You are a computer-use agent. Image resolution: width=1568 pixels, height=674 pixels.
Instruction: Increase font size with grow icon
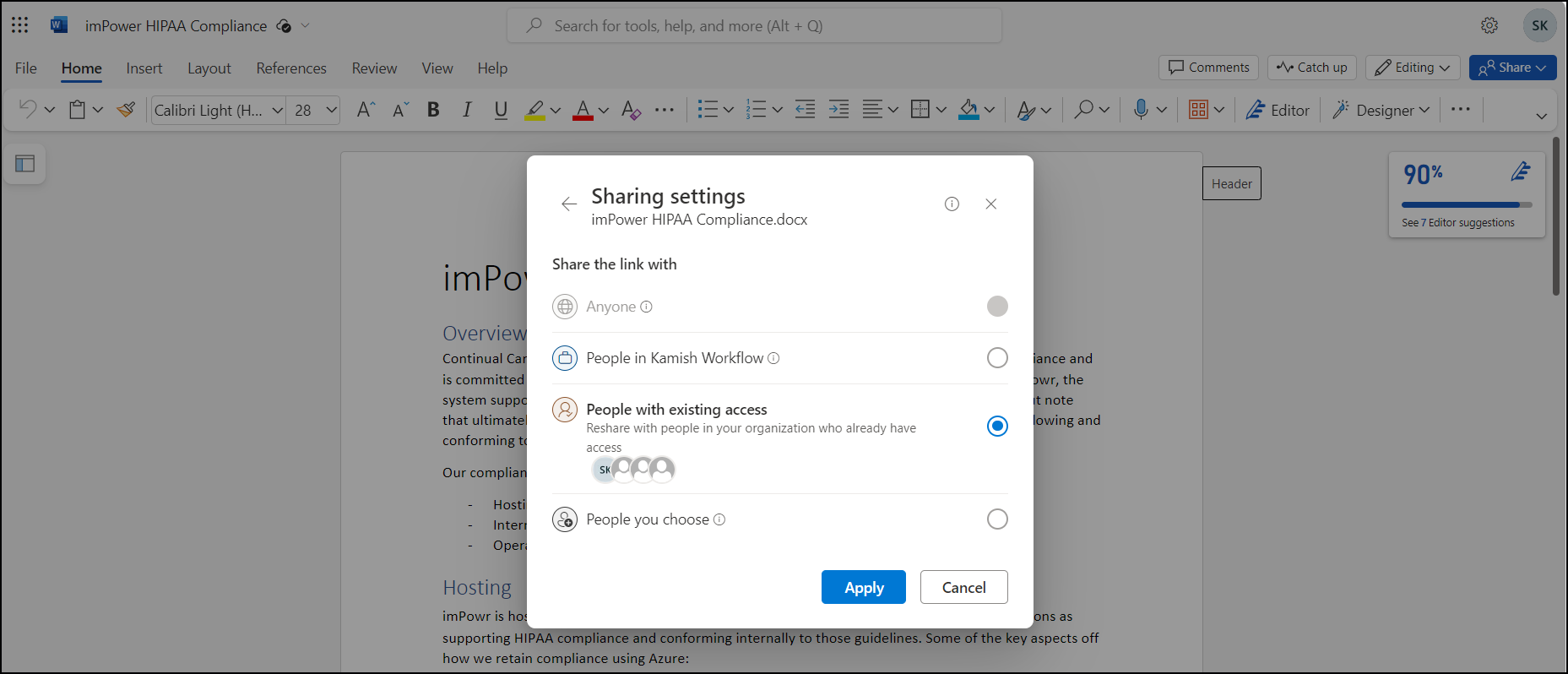pyautogui.click(x=366, y=110)
